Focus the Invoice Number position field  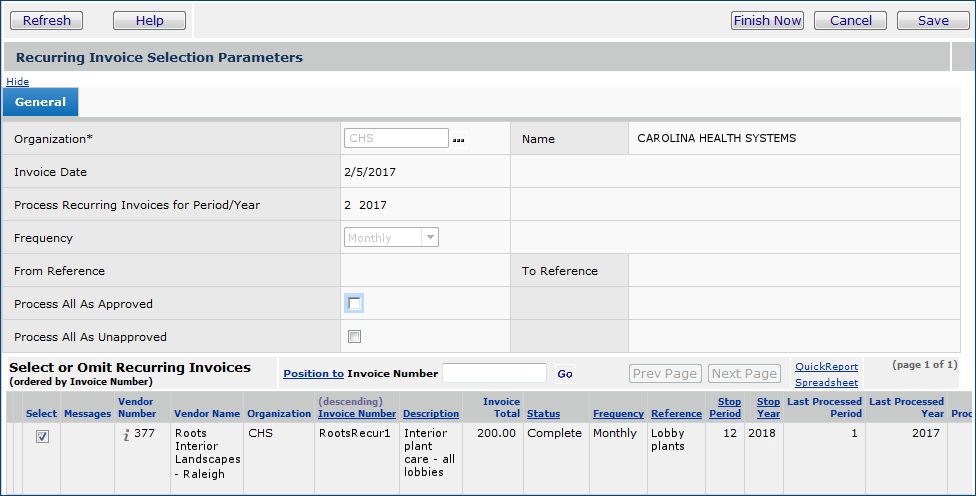pyautogui.click(x=494, y=373)
